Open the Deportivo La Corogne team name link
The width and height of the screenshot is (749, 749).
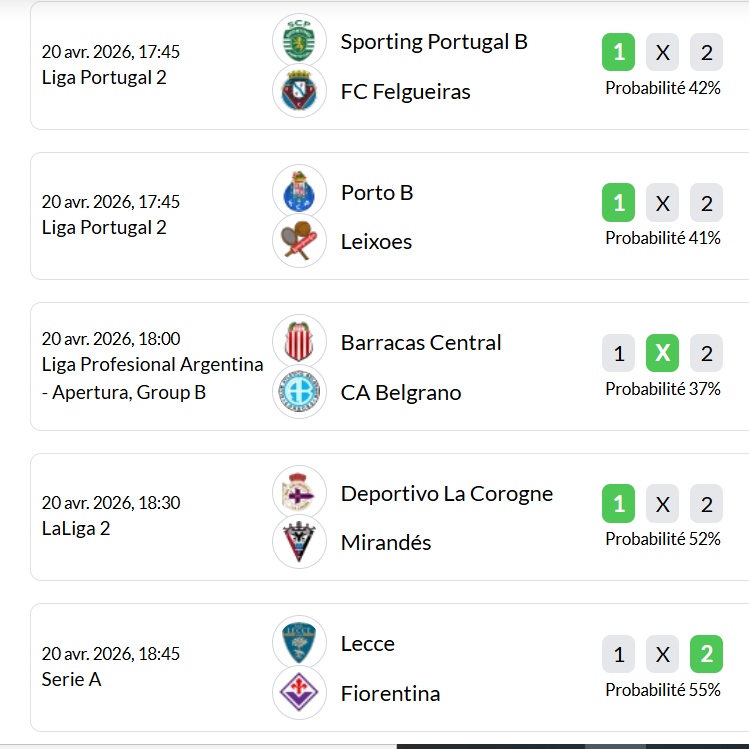coord(446,493)
